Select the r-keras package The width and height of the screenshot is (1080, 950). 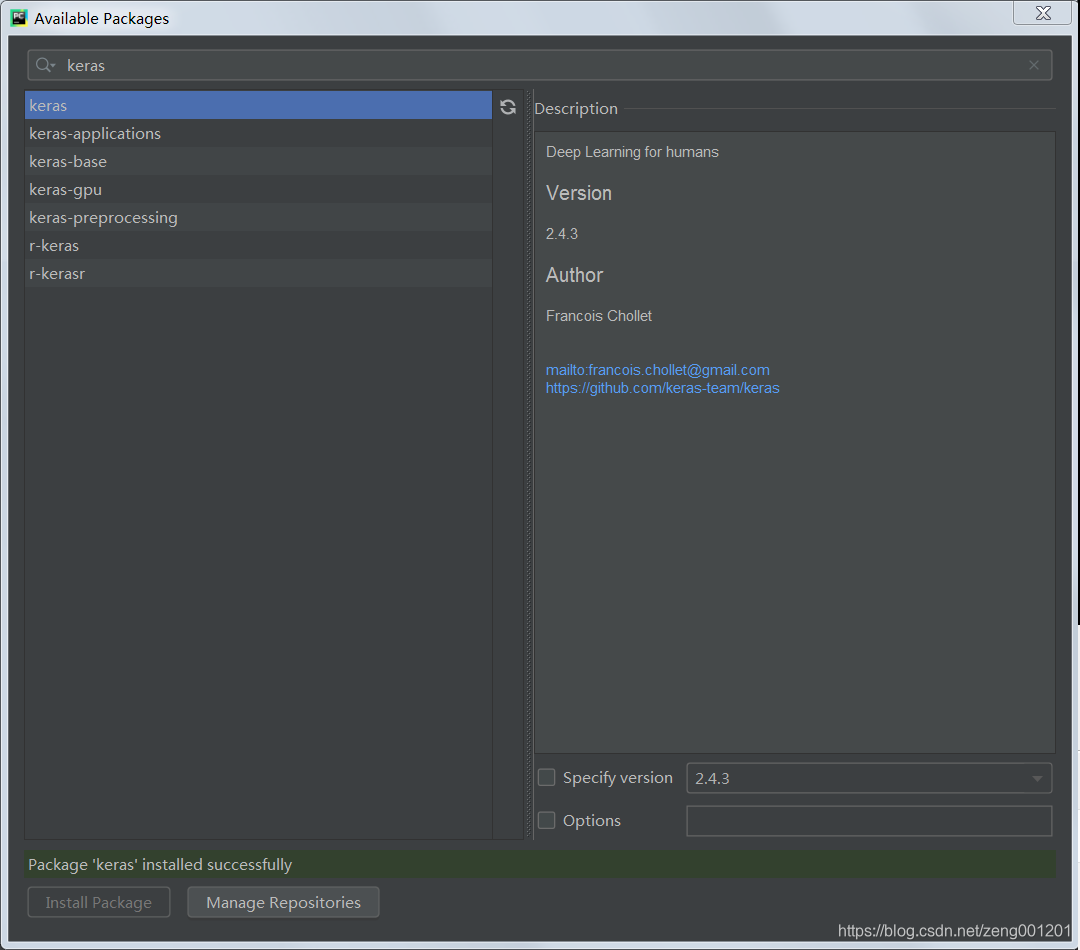pyautogui.click(x=258, y=245)
